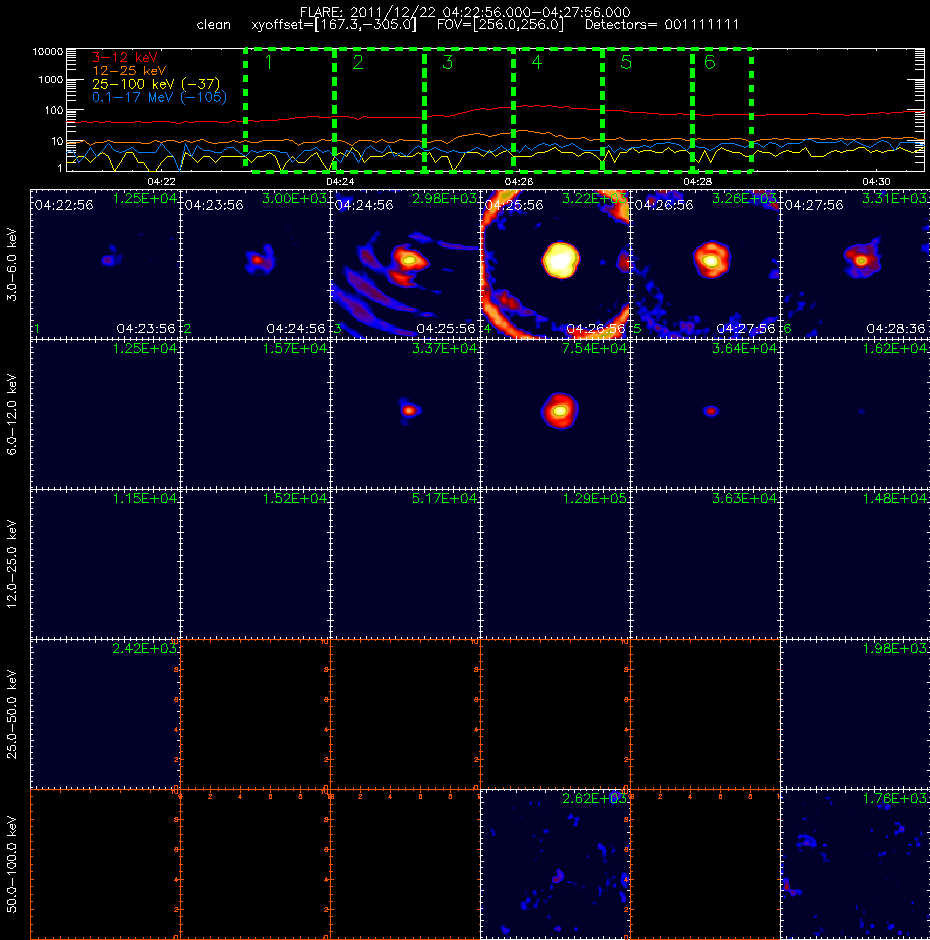Click the '1.52E+04' peak value
Screen dimensions: 930x940
(x=294, y=498)
